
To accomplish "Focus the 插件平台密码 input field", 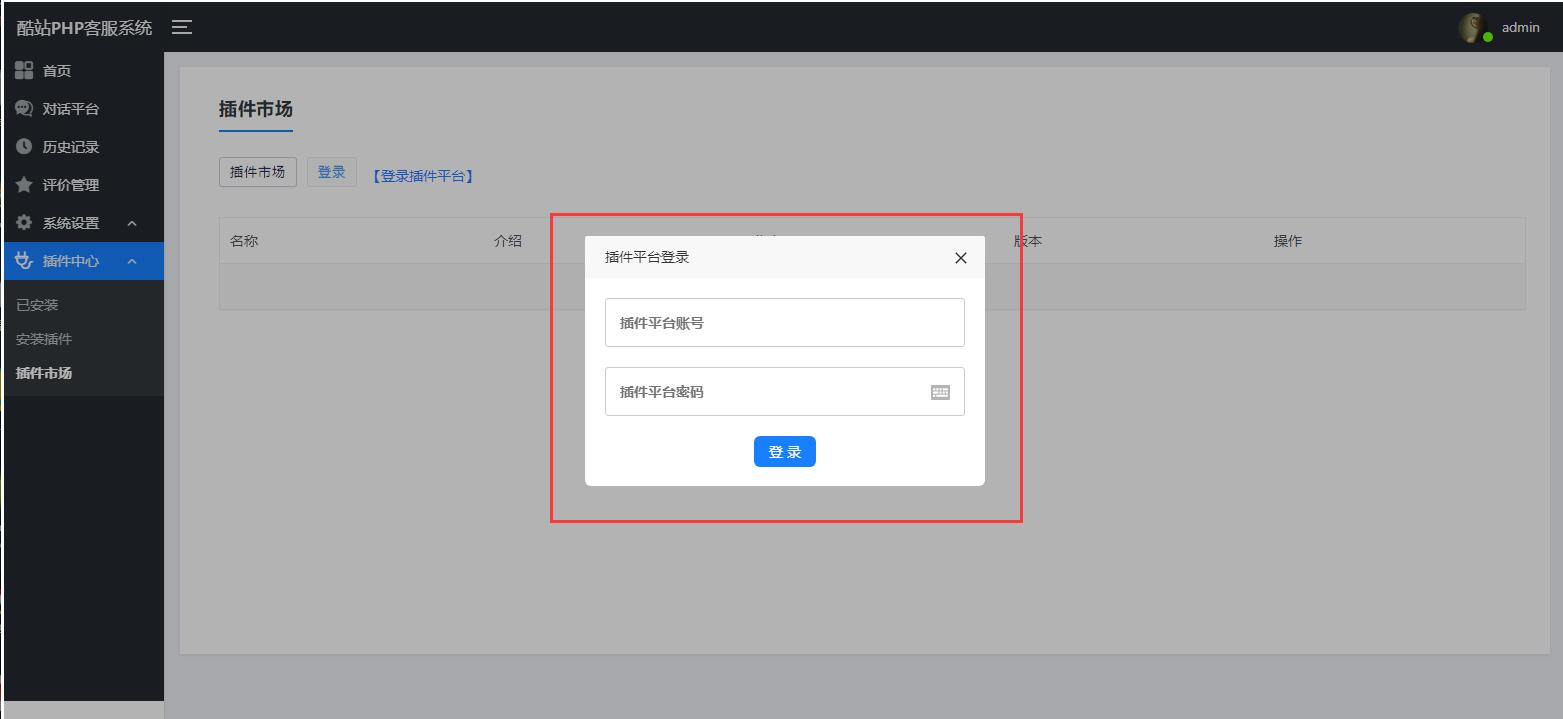I will click(765, 392).
